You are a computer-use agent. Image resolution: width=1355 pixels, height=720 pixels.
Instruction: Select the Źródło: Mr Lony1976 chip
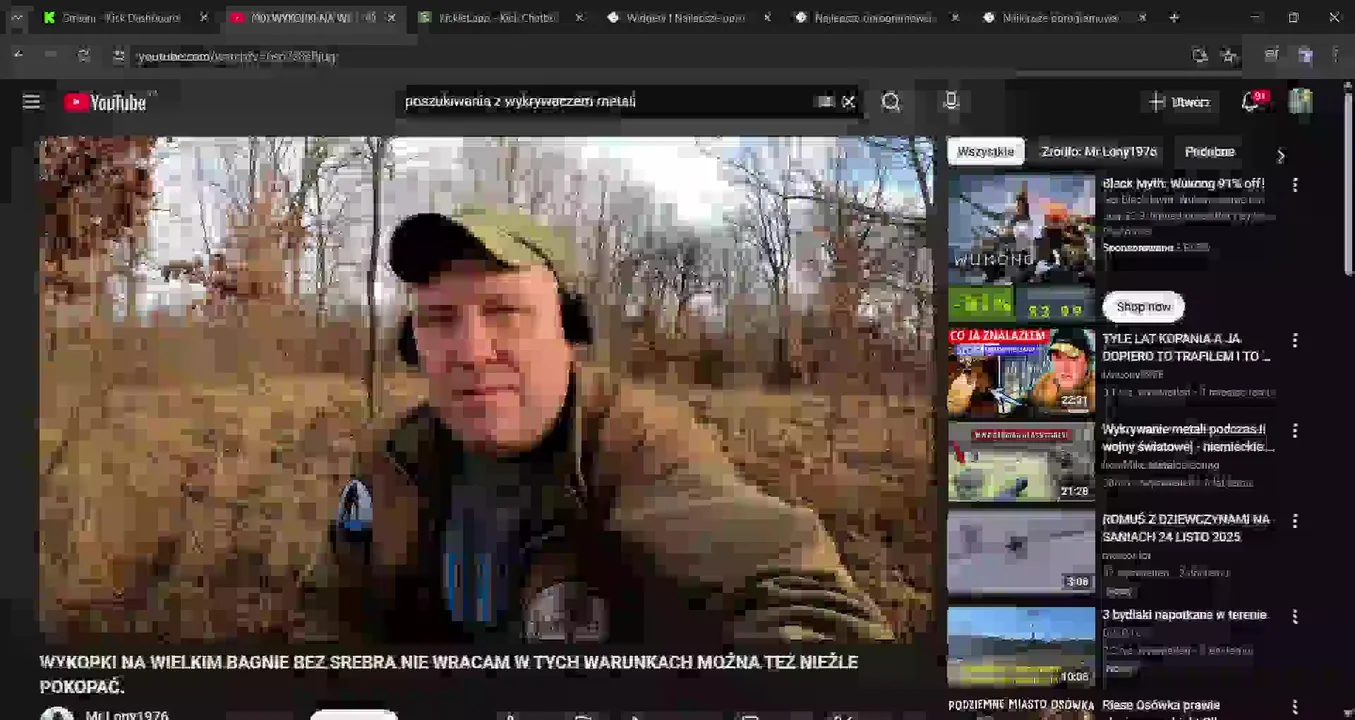click(1099, 152)
